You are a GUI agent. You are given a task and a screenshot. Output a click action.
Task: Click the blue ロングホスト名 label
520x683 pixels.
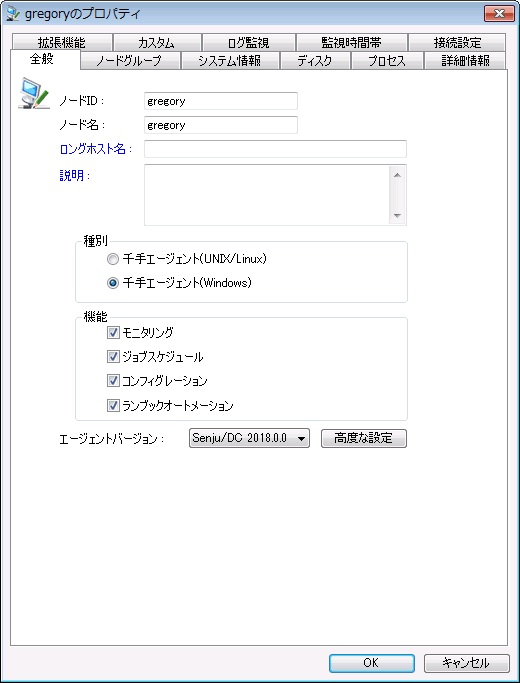[95, 149]
